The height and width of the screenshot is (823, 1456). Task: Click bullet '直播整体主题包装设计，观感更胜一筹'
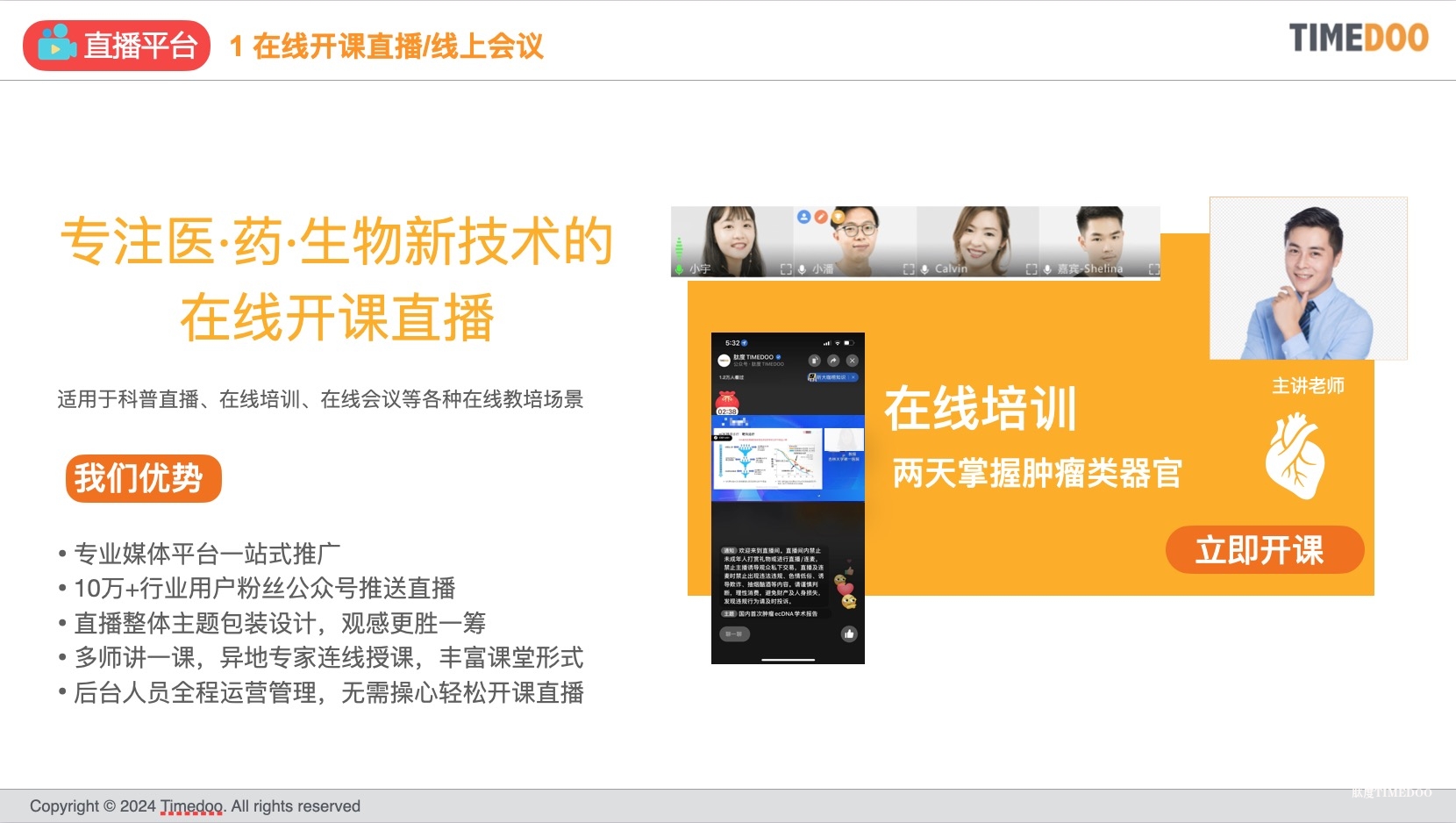click(280, 623)
